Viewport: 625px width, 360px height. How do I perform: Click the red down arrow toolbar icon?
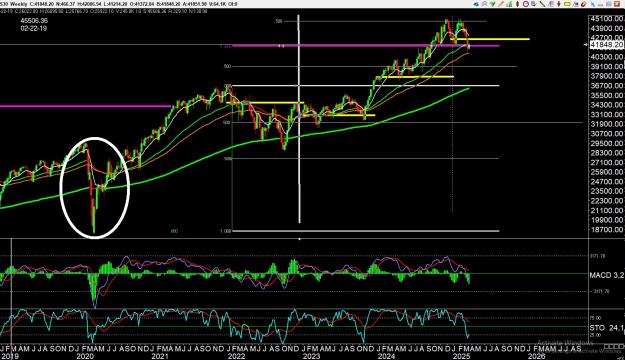559,4
